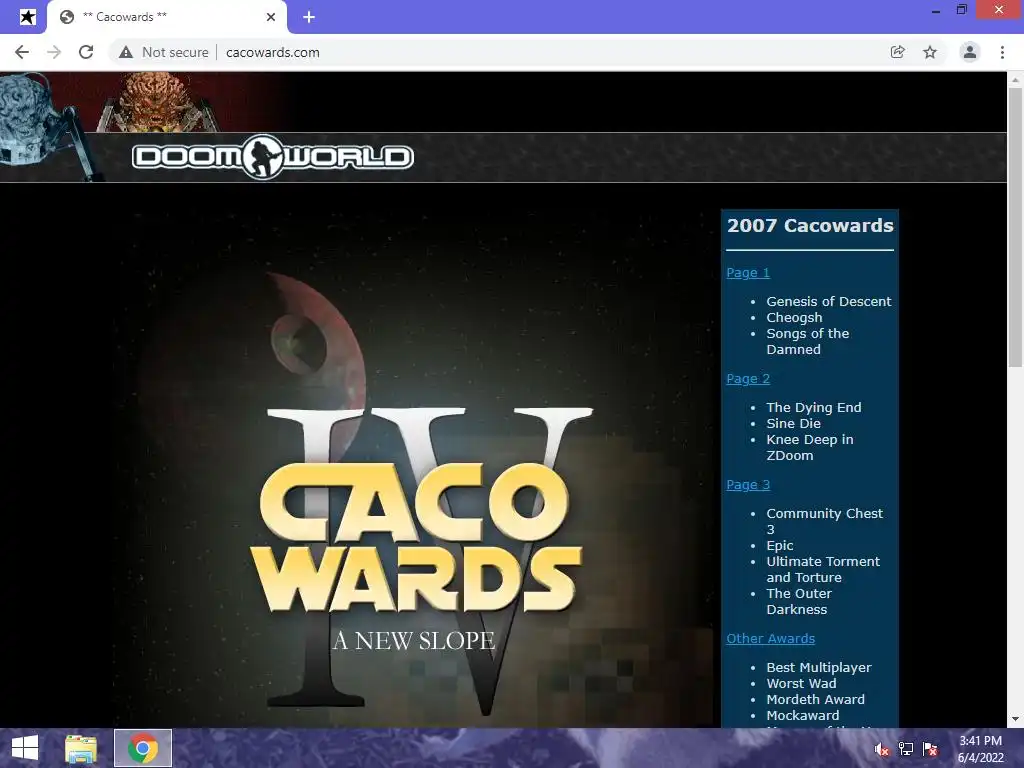Image resolution: width=1024 pixels, height=768 pixels.
Task: Restore down the Chrome window
Action: (x=961, y=10)
